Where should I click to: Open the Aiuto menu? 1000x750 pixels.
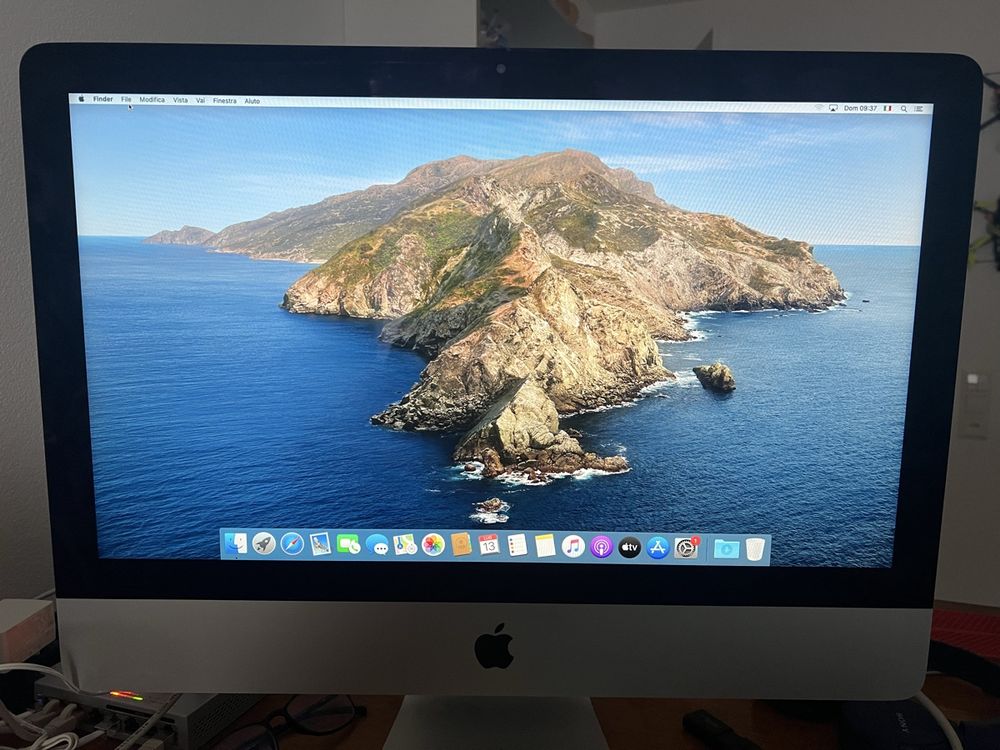coord(253,101)
